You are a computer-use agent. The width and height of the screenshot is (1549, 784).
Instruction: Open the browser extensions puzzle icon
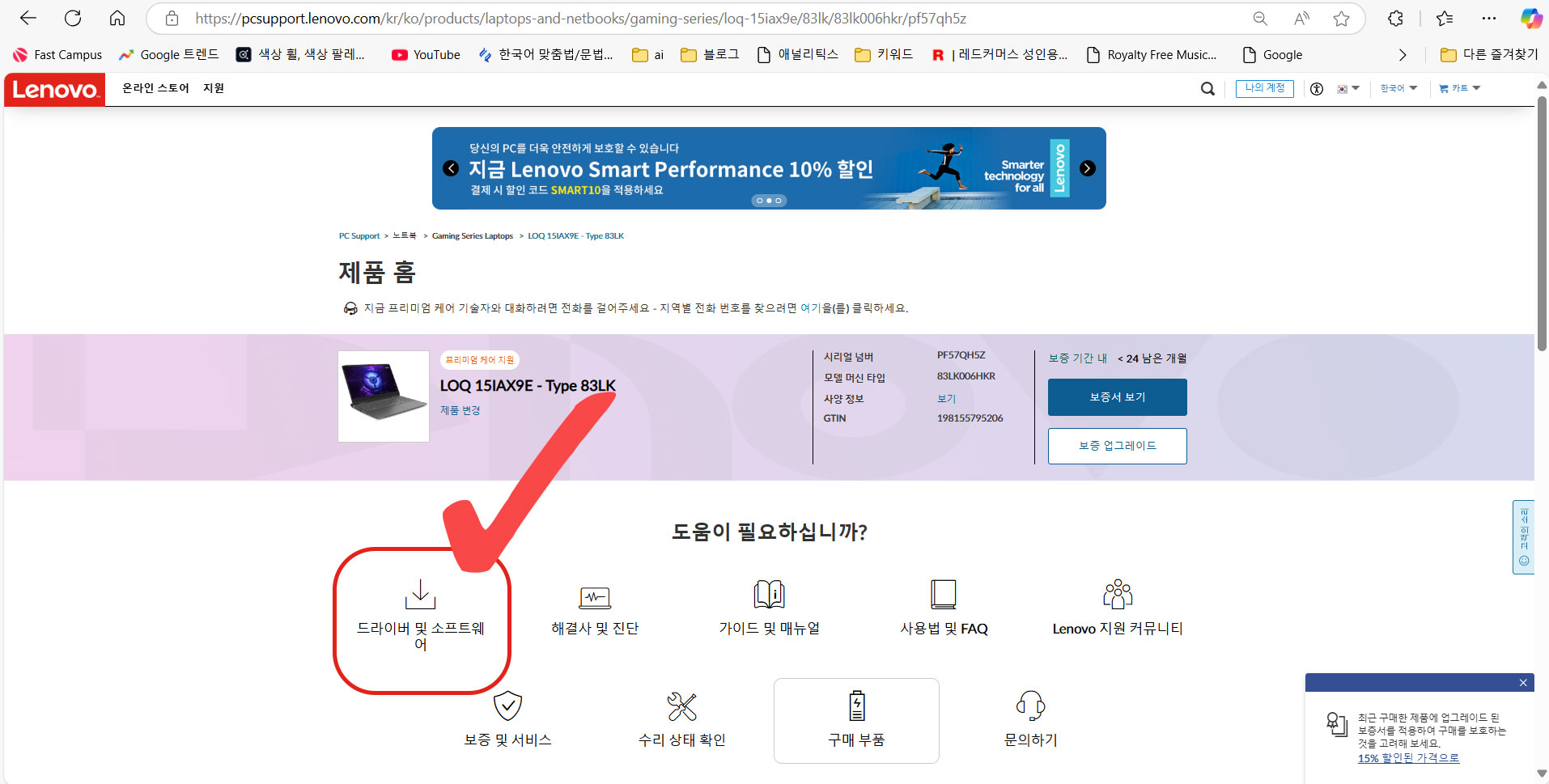point(1395,19)
